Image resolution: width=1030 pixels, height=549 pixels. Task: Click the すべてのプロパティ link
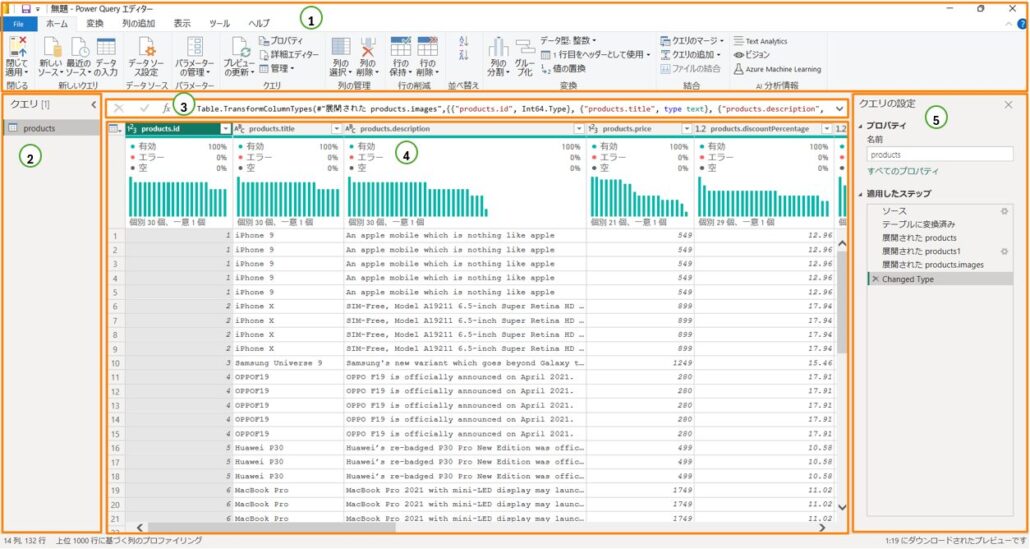[x=901, y=173]
